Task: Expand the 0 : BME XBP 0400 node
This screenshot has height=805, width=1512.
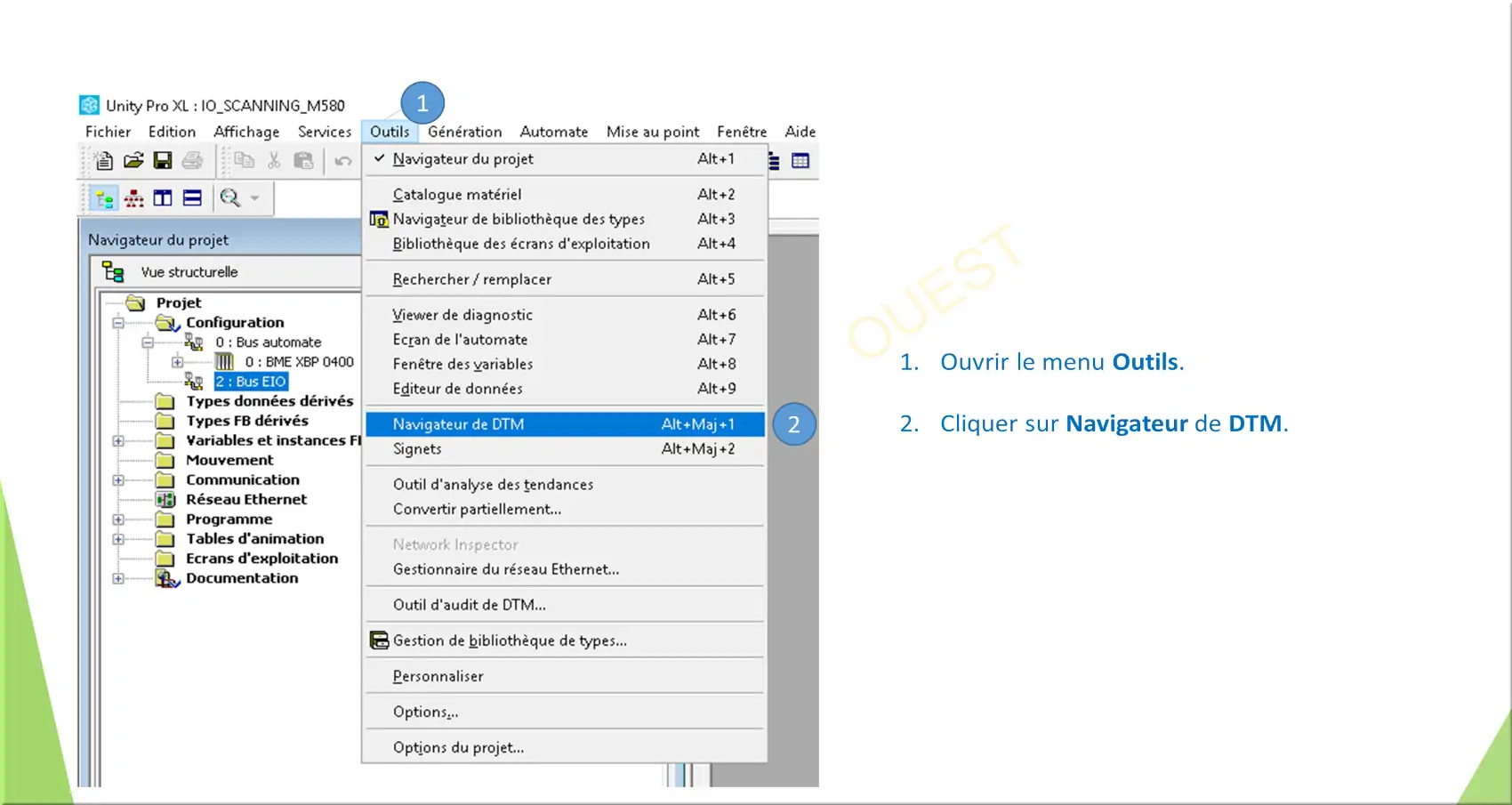Action: 177,362
